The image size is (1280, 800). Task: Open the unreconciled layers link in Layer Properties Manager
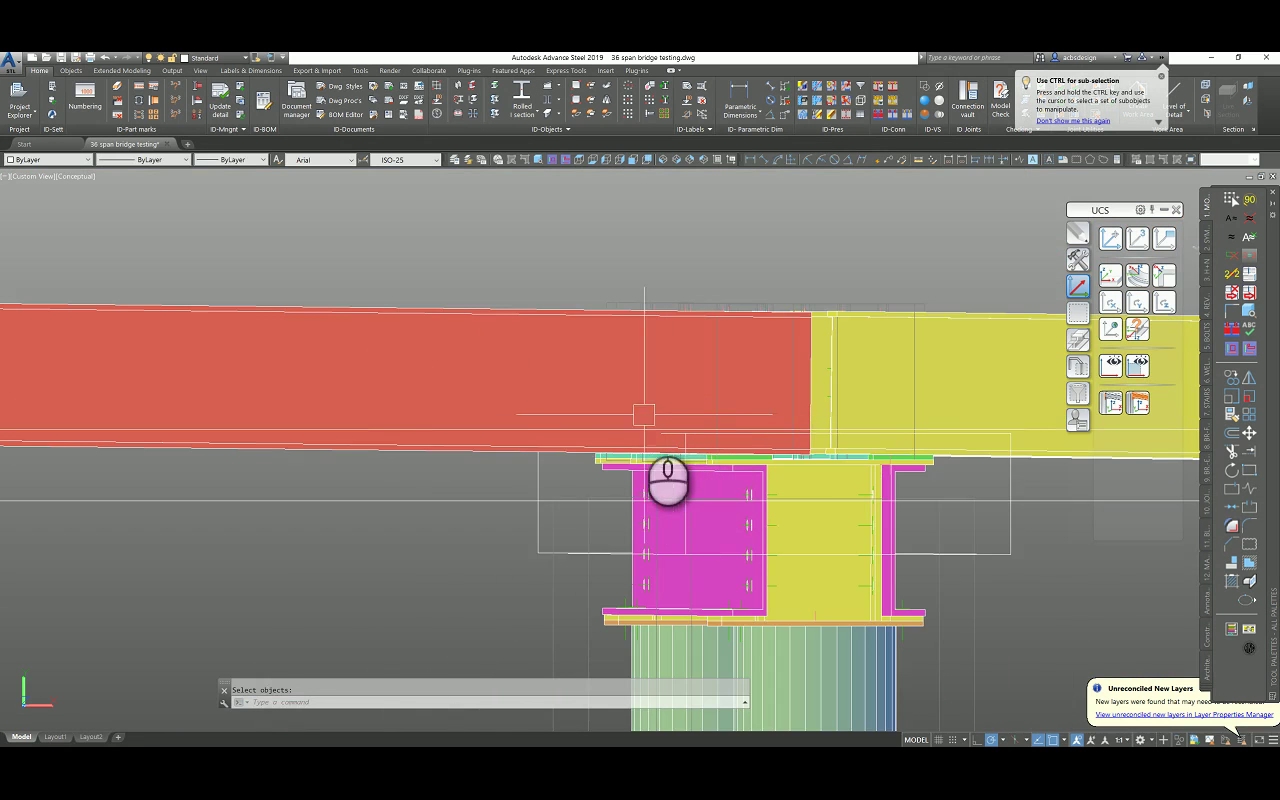click(x=1184, y=714)
